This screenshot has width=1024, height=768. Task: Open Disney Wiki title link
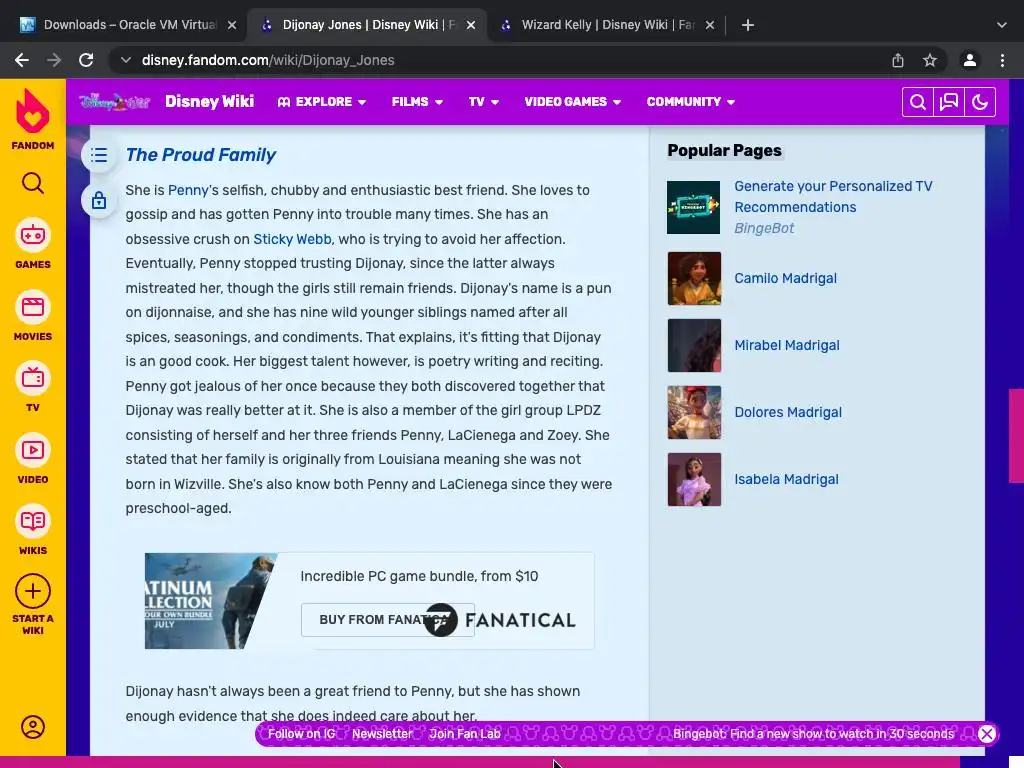coord(209,101)
